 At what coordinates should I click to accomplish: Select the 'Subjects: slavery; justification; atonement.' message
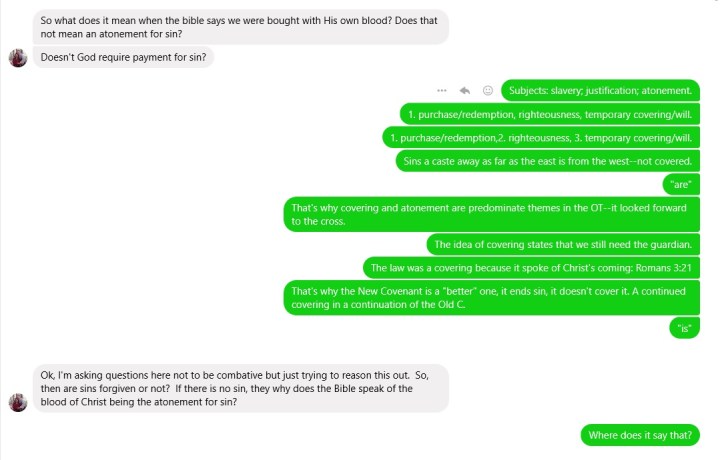600,90
